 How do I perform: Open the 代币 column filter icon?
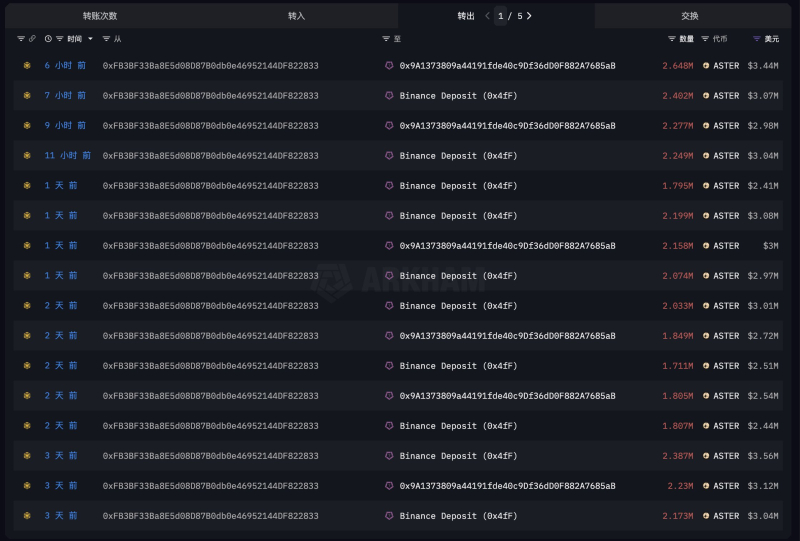pos(705,39)
